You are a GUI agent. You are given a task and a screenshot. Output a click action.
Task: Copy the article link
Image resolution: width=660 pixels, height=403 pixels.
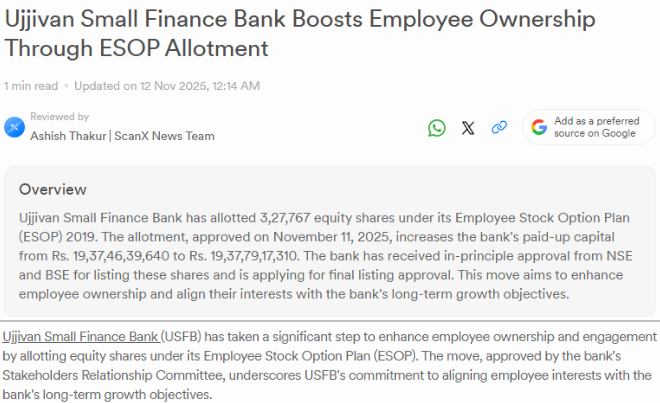(x=499, y=127)
